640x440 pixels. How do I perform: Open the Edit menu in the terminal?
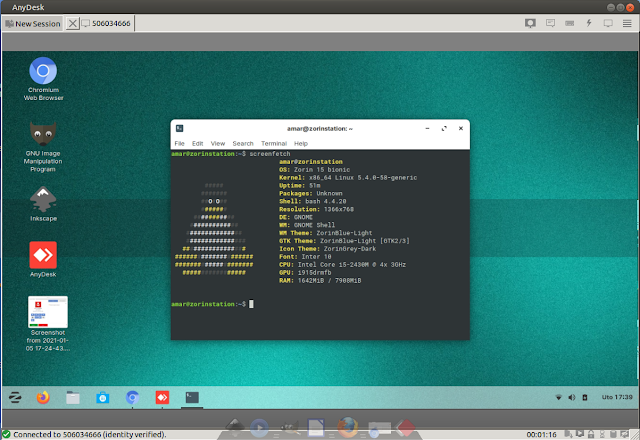pos(198,144)
